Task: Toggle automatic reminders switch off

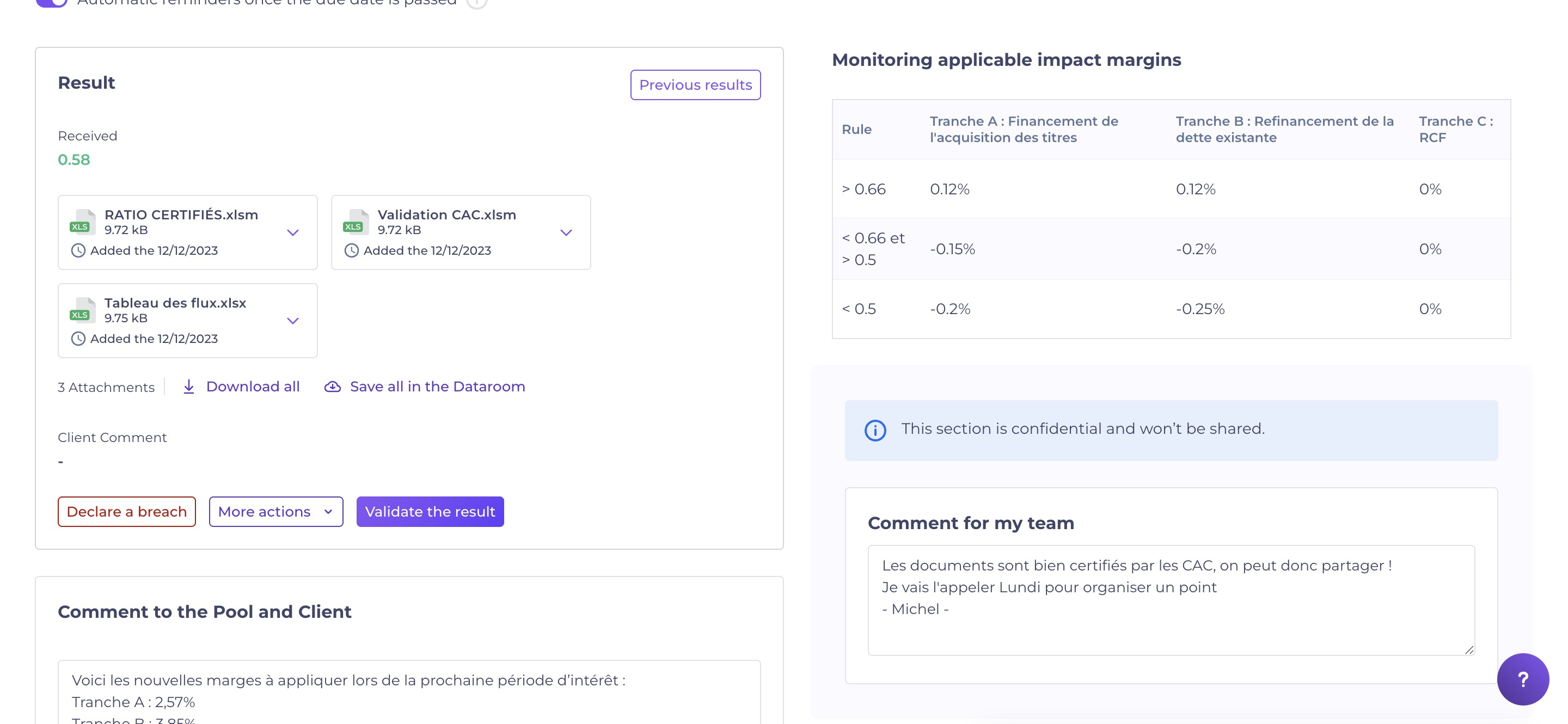Action: tap(52, 2)
